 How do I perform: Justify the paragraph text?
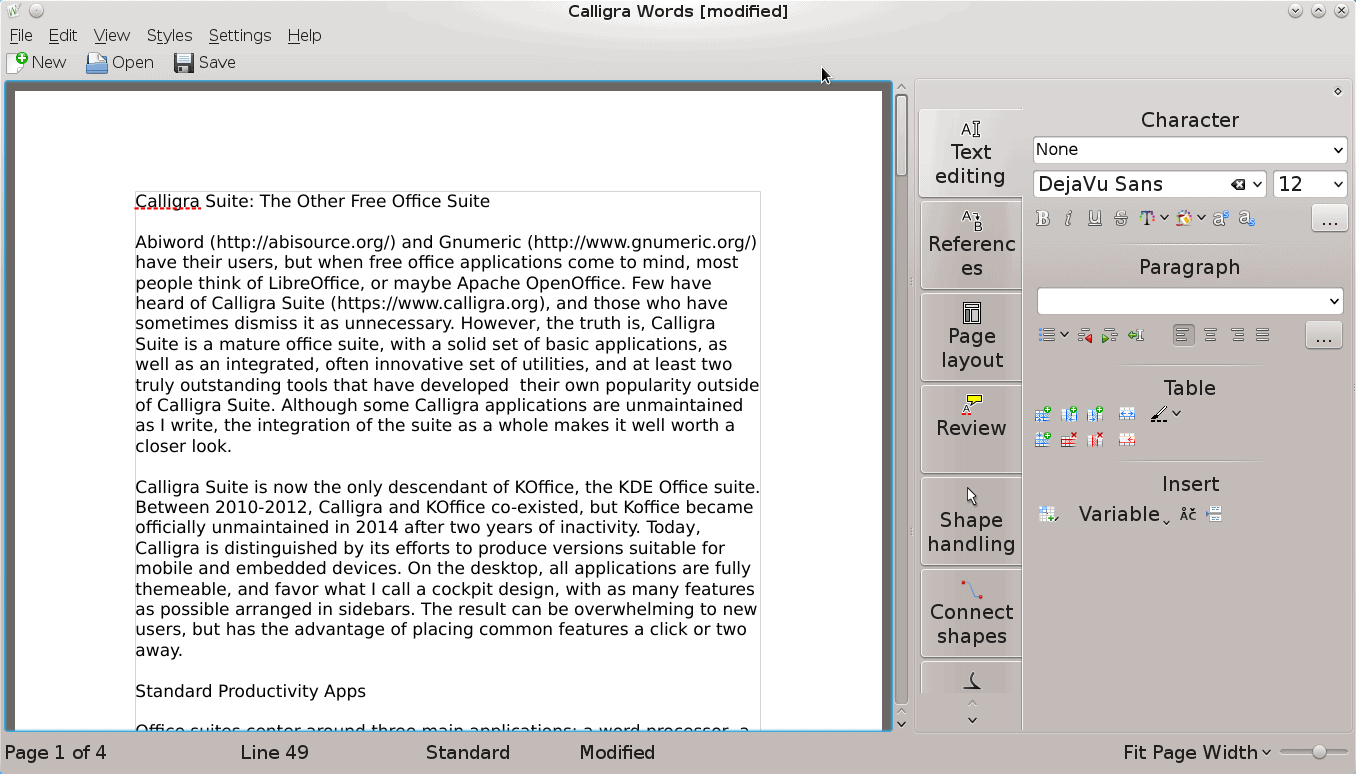1263,335
